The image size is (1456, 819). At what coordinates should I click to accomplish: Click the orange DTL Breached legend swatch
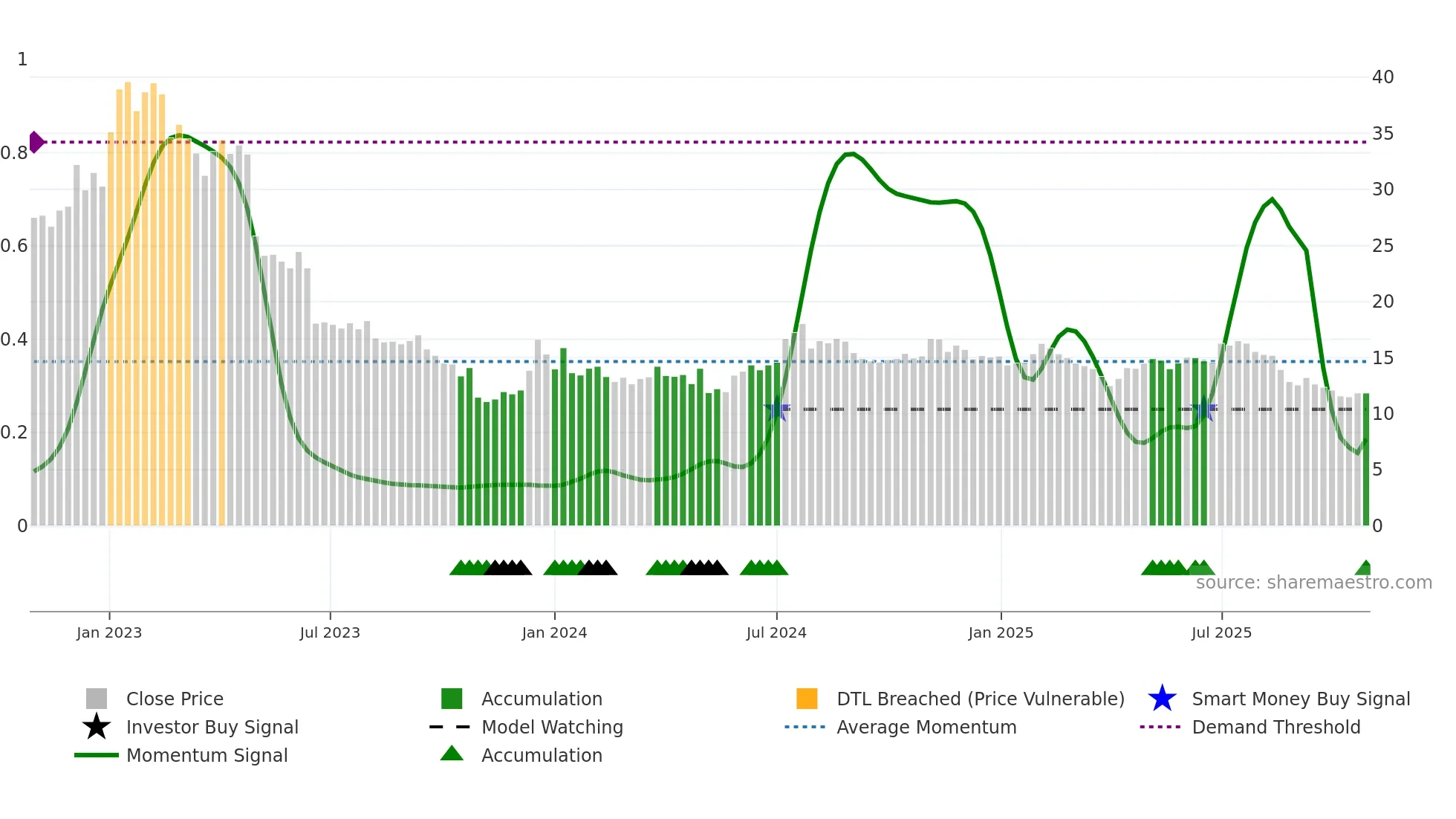807,699
